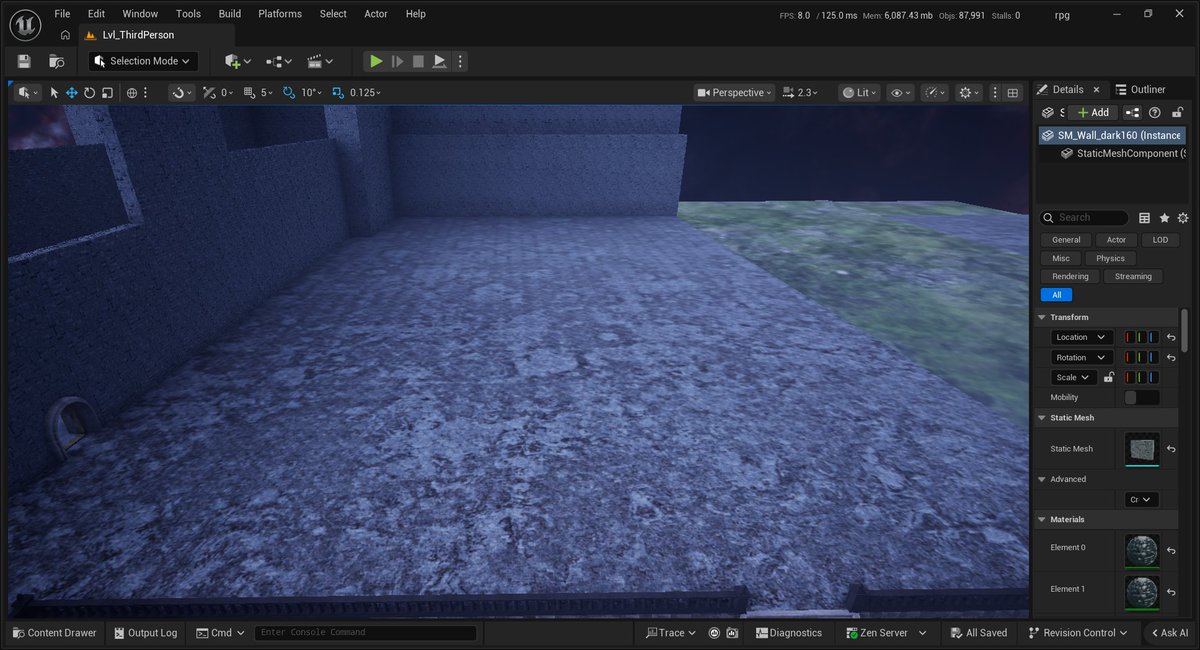
Task: Click the Details Search field
Action: coord(1084,217)
